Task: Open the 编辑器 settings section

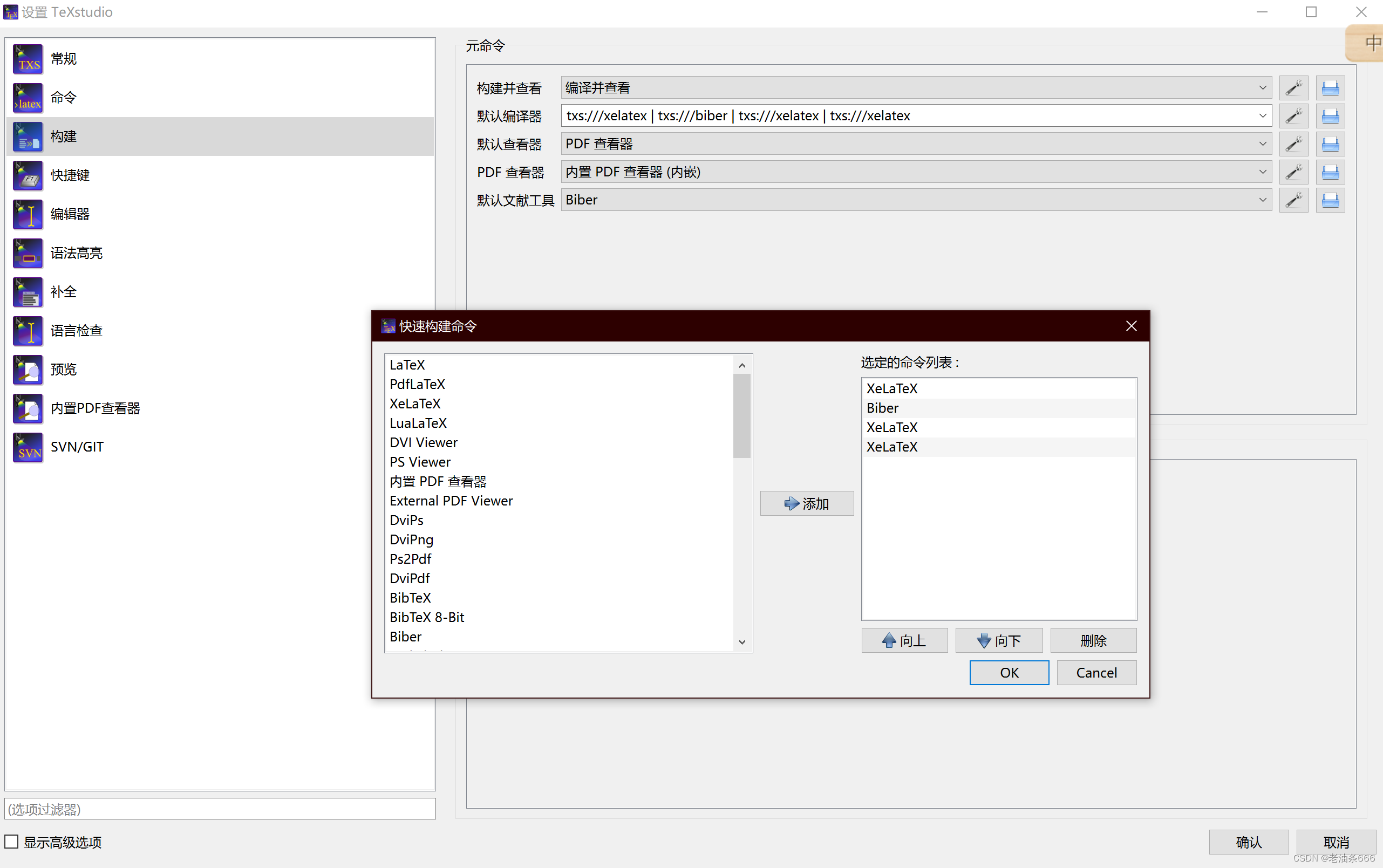Action: [69, 214]
